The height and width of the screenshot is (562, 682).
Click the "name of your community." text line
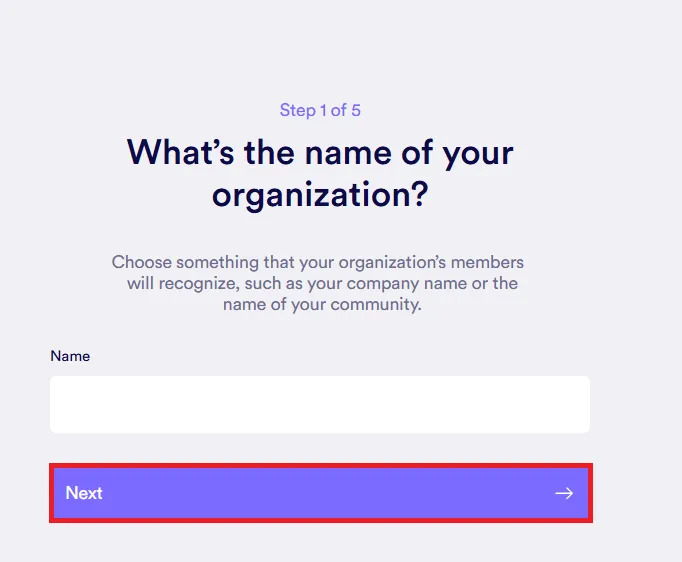click(x=320, y=304)
